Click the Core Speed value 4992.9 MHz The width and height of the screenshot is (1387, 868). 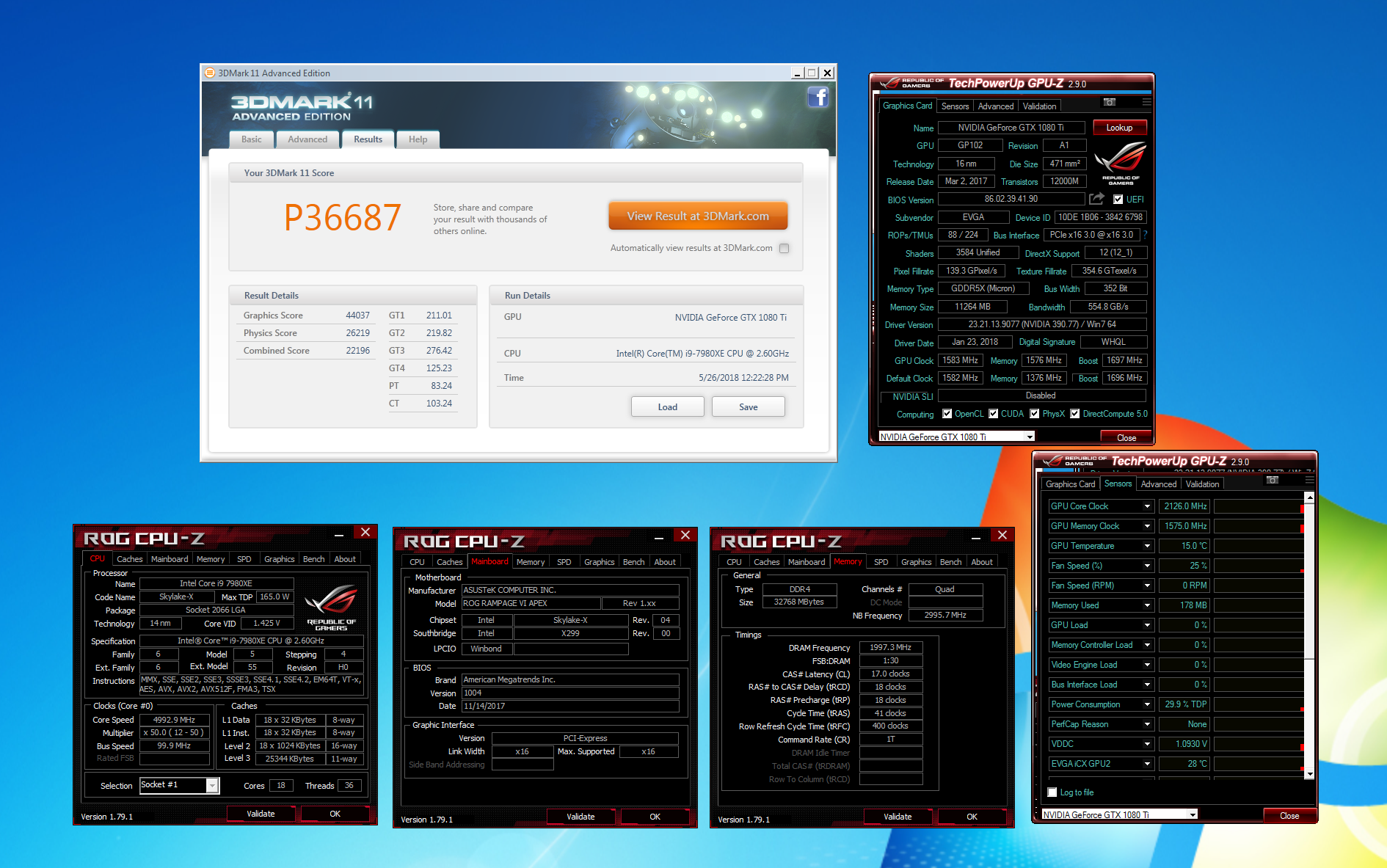click(174, 720)
